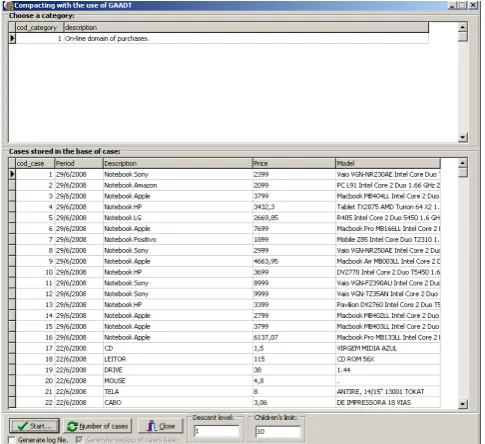Image resolution: width=485 pixels, height=444 pixels.
Task: Select model cell 'Tablet TX2075 AMD Turion'
Action: pyautogui.click(x=388, y=207)
